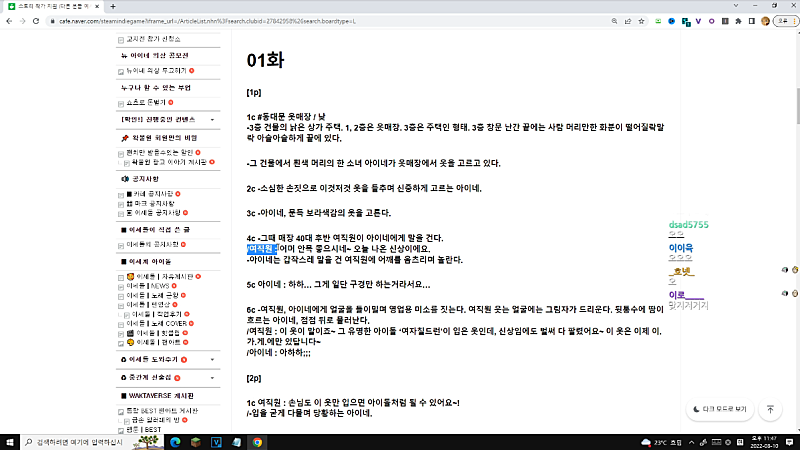Image resolution: width=800 pixels, height=450 pixels.
Task: Open the 쇼츠로 돈벌기 board
Action: click(147, 102)
